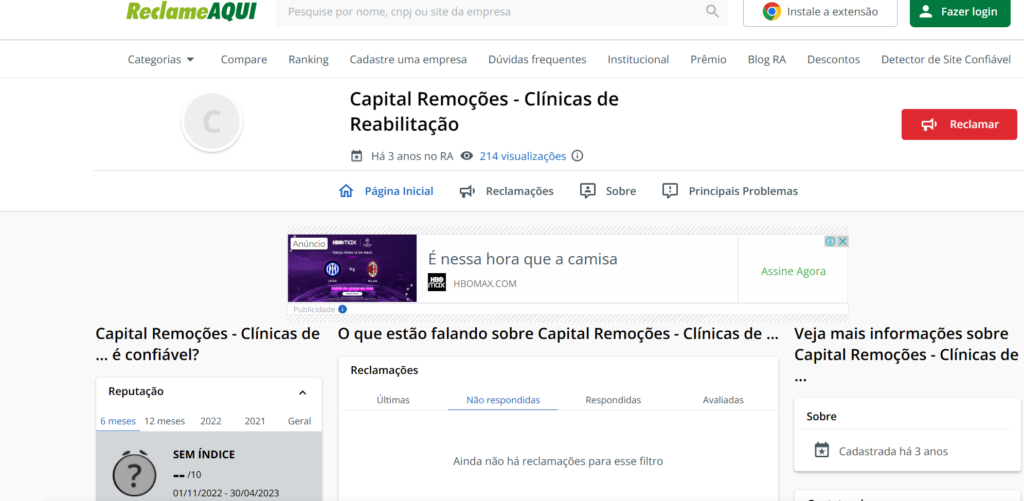Open the 214 visualizações link

[522, 156]
